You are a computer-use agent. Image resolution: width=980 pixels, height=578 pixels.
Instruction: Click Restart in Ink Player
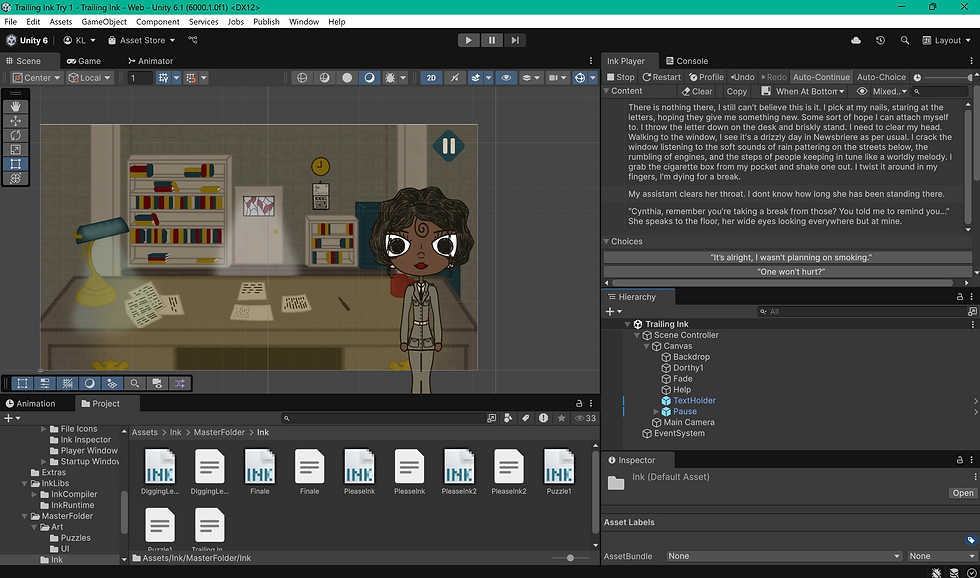661,77
